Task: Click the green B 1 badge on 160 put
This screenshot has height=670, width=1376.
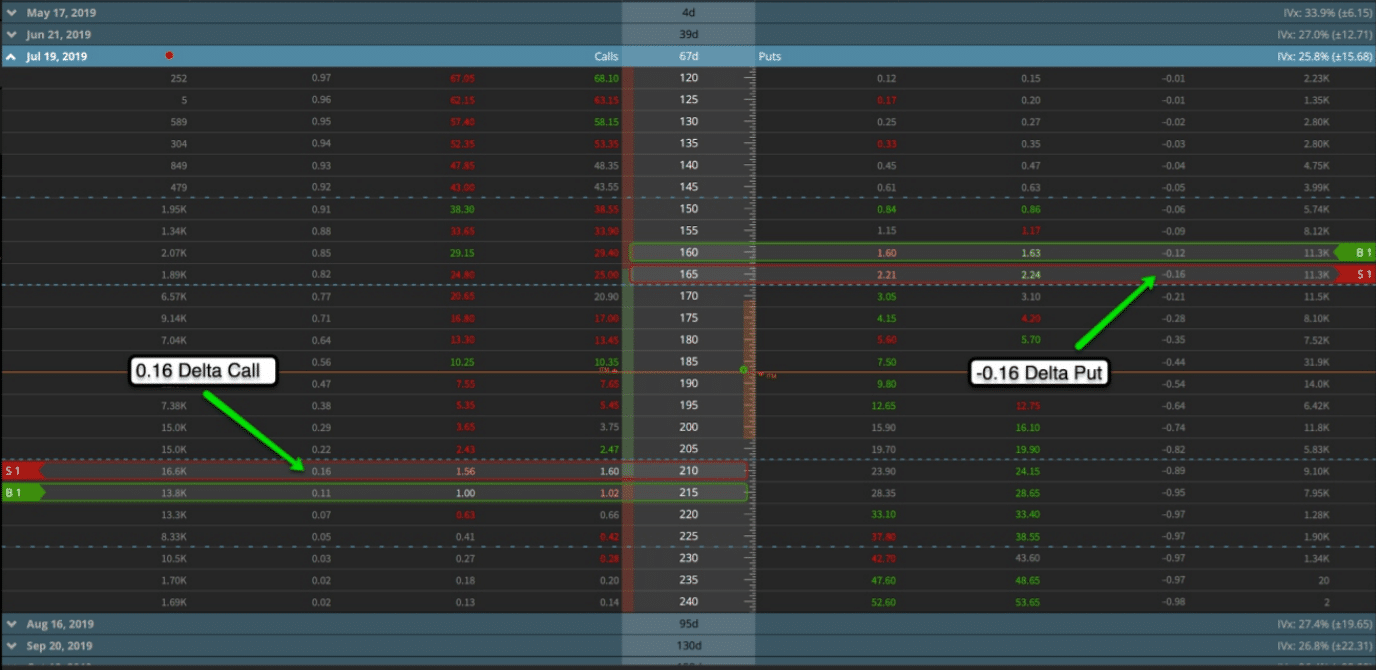Action: (x=1361, y=253)
